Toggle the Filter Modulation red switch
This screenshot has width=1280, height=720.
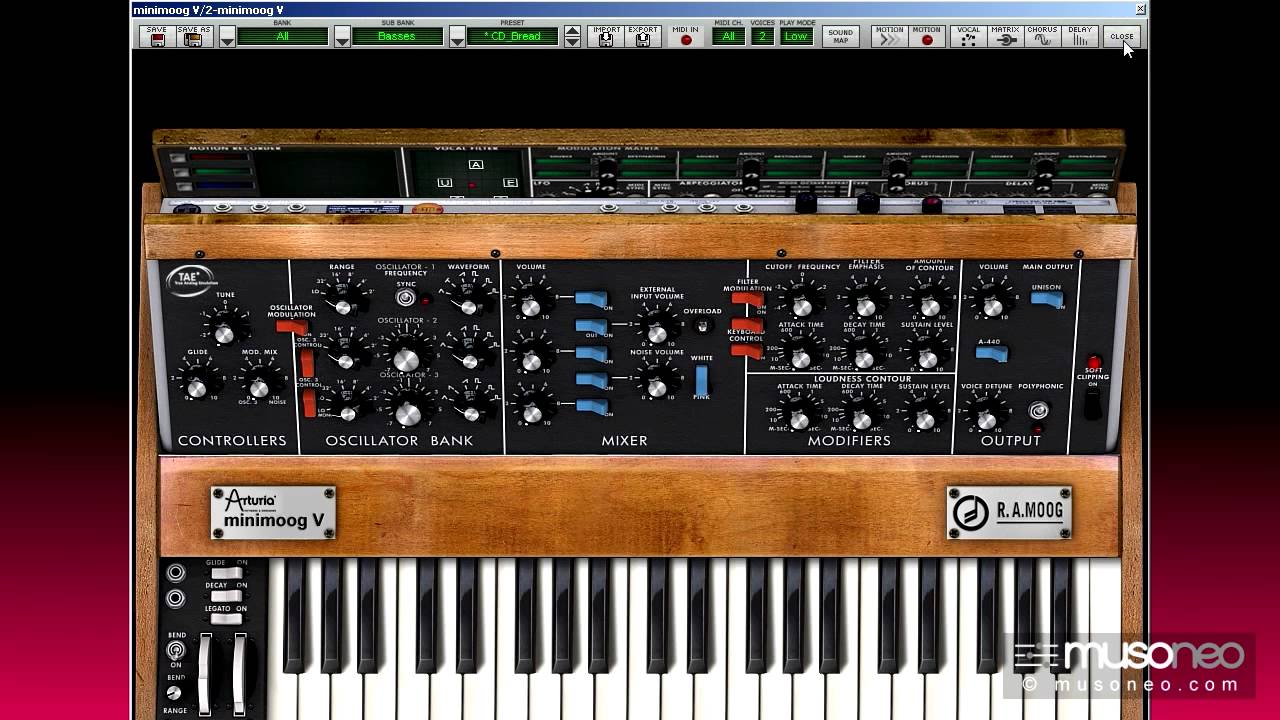point(747,298)
